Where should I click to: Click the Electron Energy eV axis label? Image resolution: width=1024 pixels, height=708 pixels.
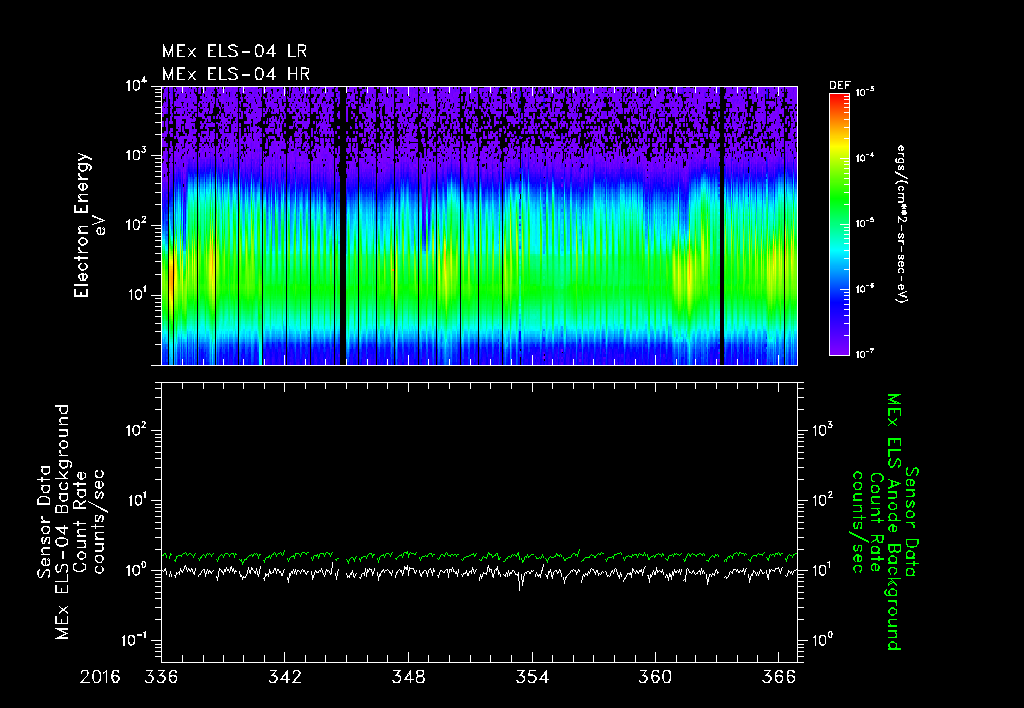pos(89,225)
